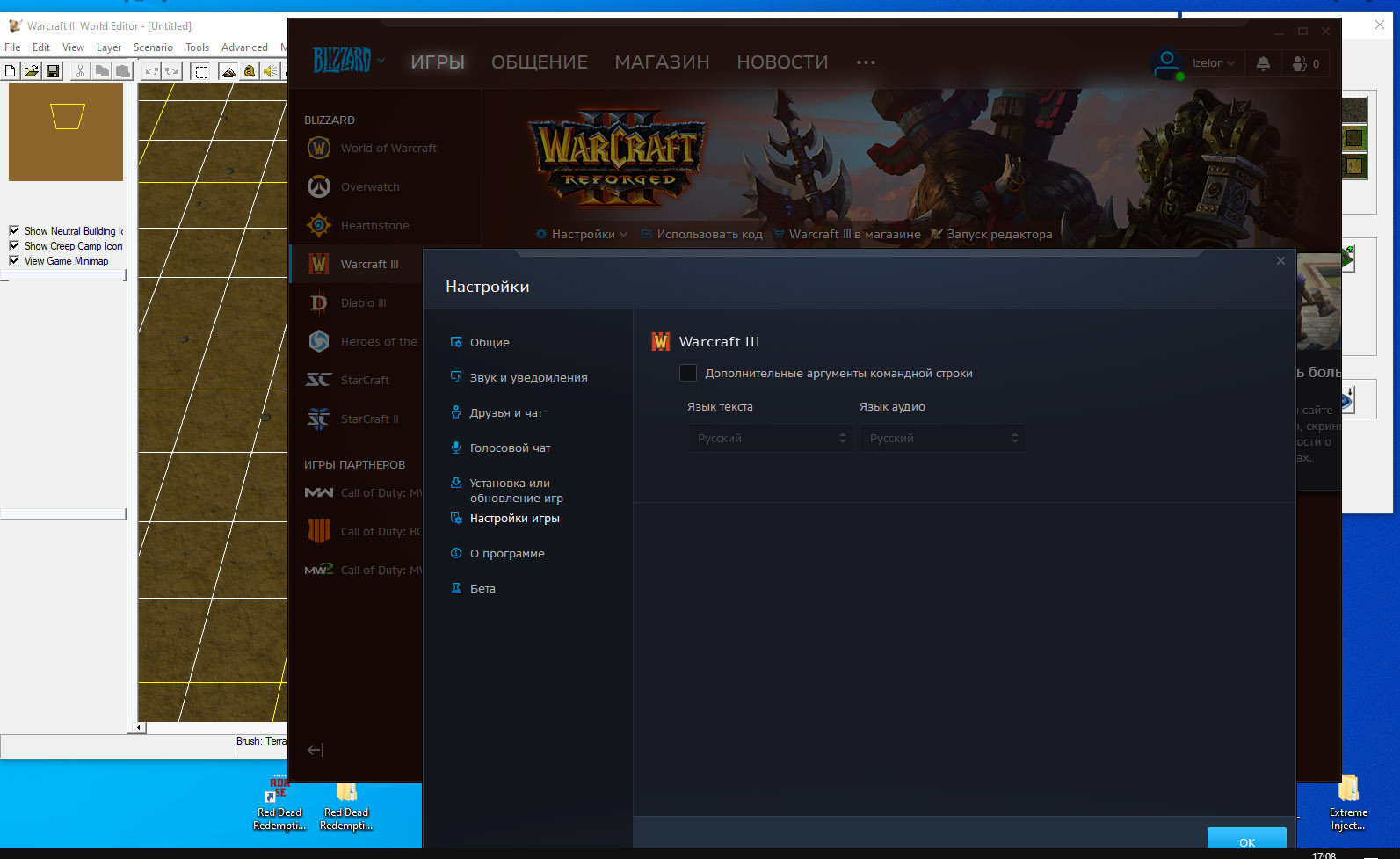This screenshot has height=859, width=1400.
Task: Switch to НОВОСТИ tab in launcher
Action: (x=782, y=62)
